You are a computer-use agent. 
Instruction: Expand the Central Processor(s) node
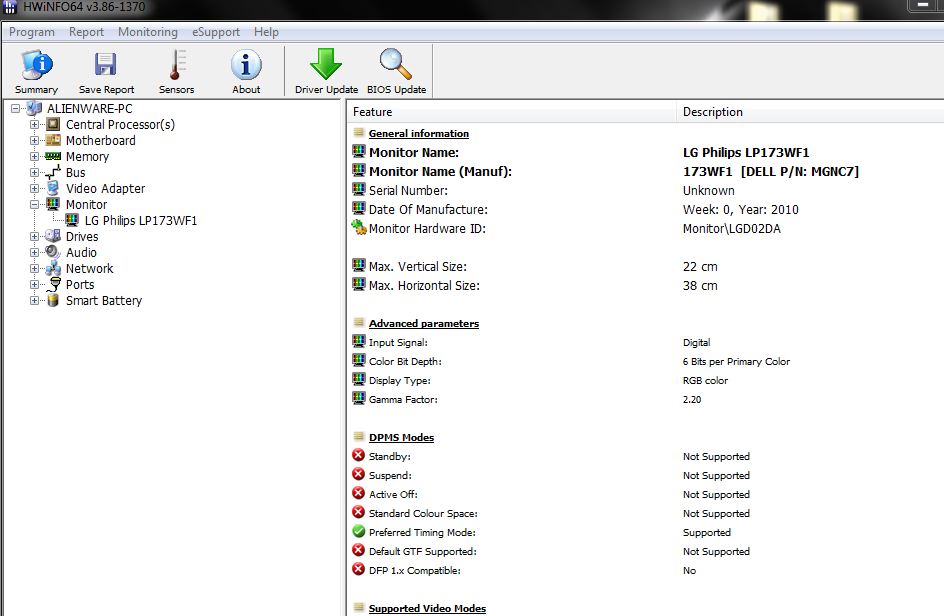coord(34,125)
